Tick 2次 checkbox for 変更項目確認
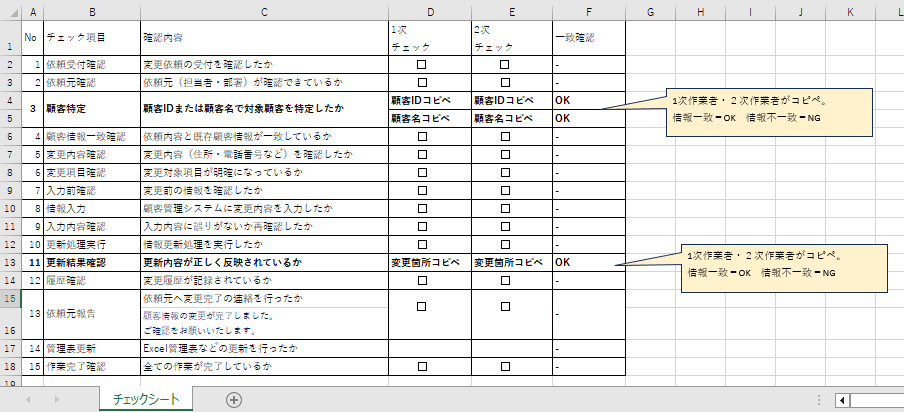Viewport: 904px width, 412px height. [x=505, y=172]
